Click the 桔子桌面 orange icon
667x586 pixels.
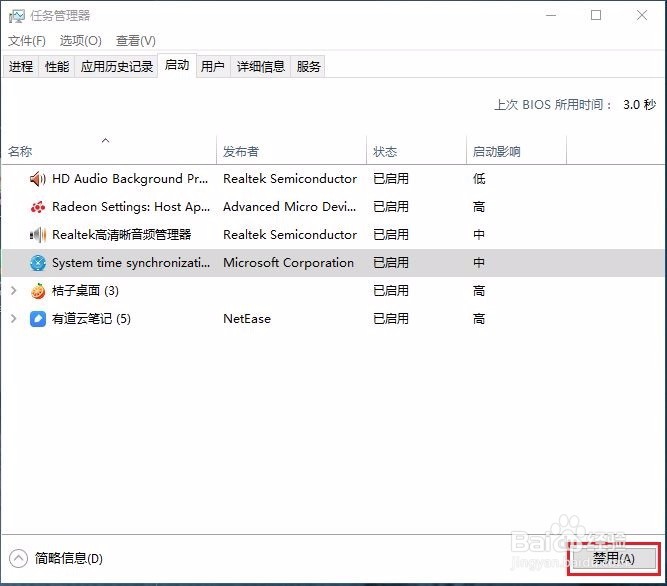(x=38, y=291)
